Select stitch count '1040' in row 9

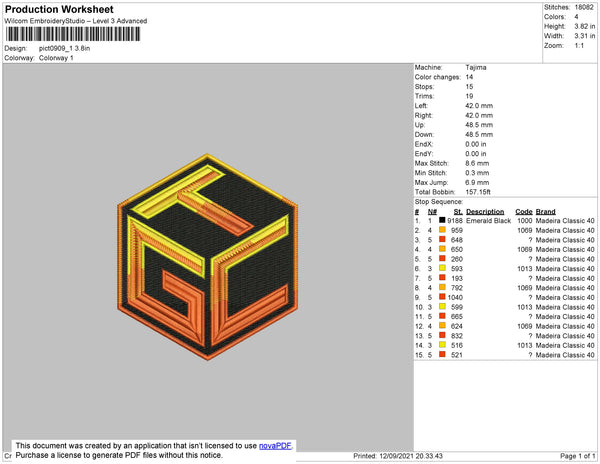point(455,297)
